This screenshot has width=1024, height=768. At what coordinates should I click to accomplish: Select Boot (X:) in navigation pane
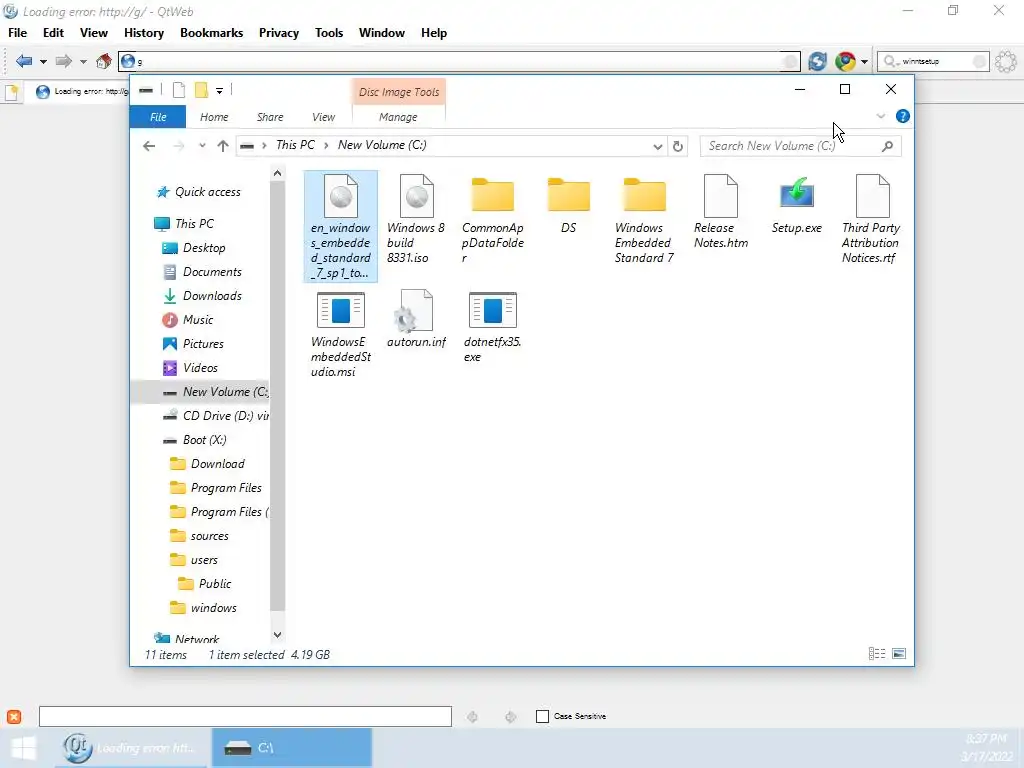click(195, 440)
